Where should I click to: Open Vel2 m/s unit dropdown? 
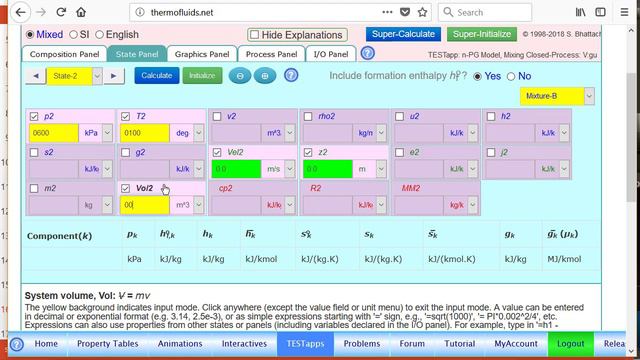click(290, 169)
